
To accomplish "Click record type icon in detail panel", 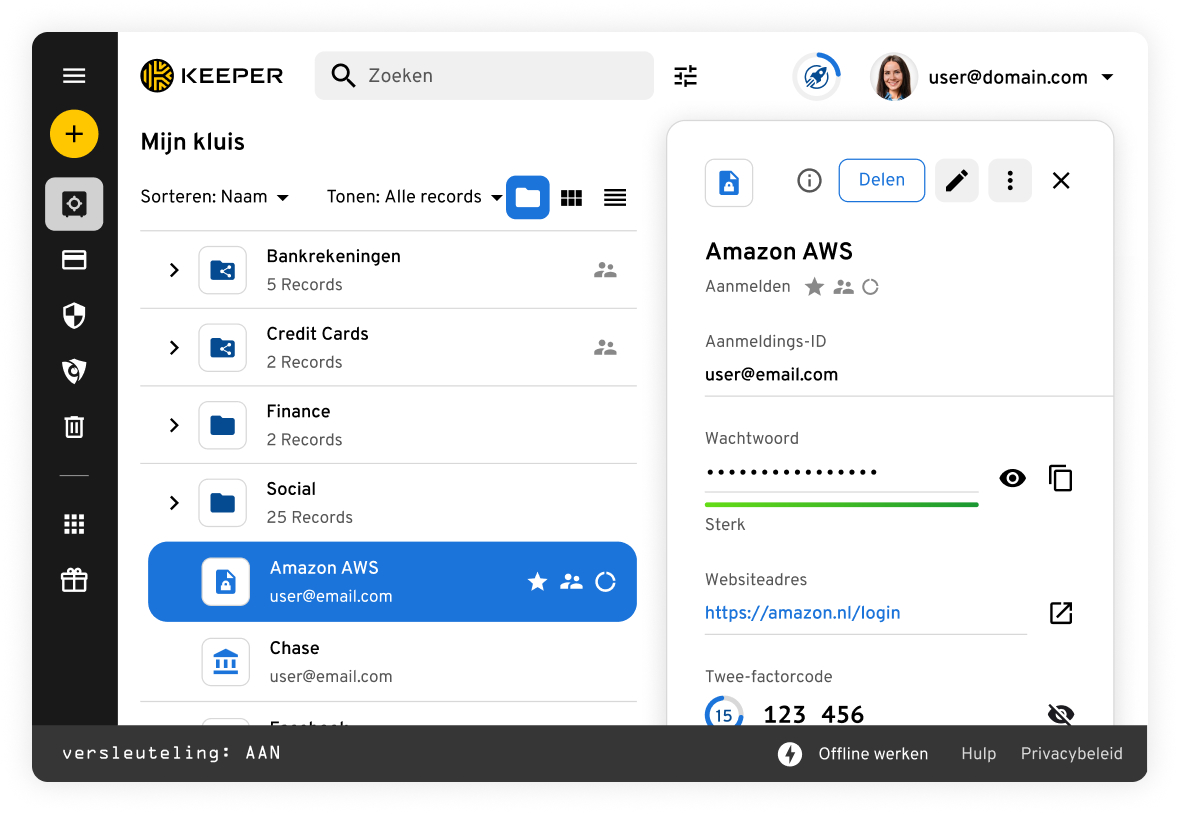I will click(x=728, y=183).
